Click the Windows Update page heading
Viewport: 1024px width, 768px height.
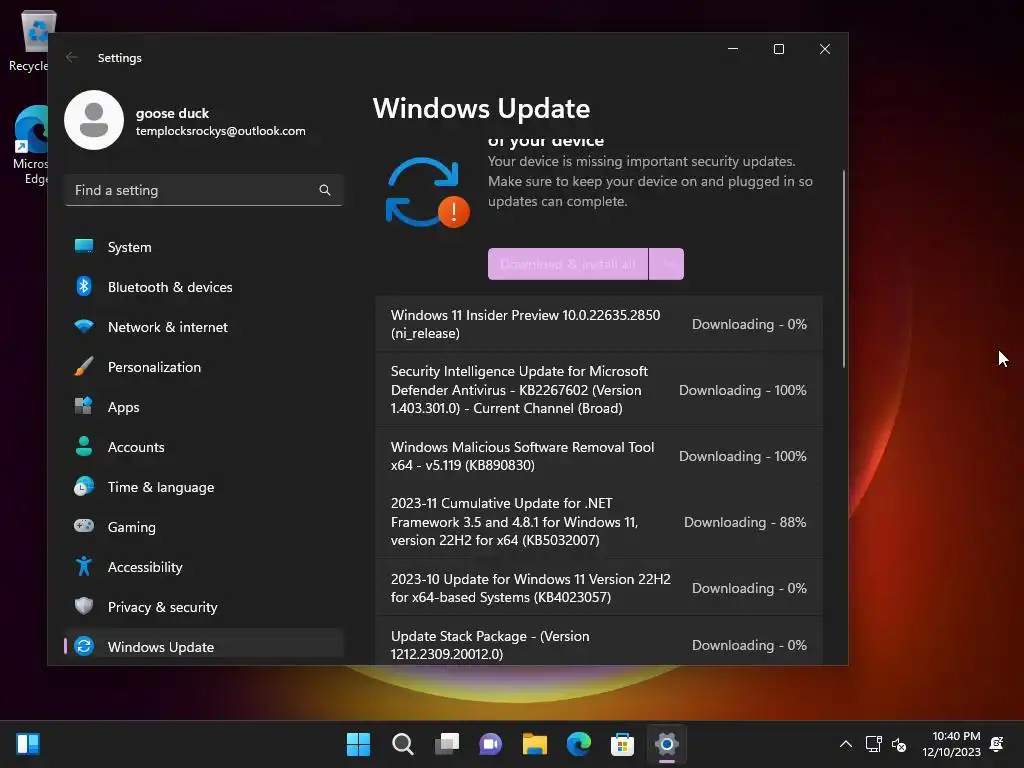coord(481,108)
